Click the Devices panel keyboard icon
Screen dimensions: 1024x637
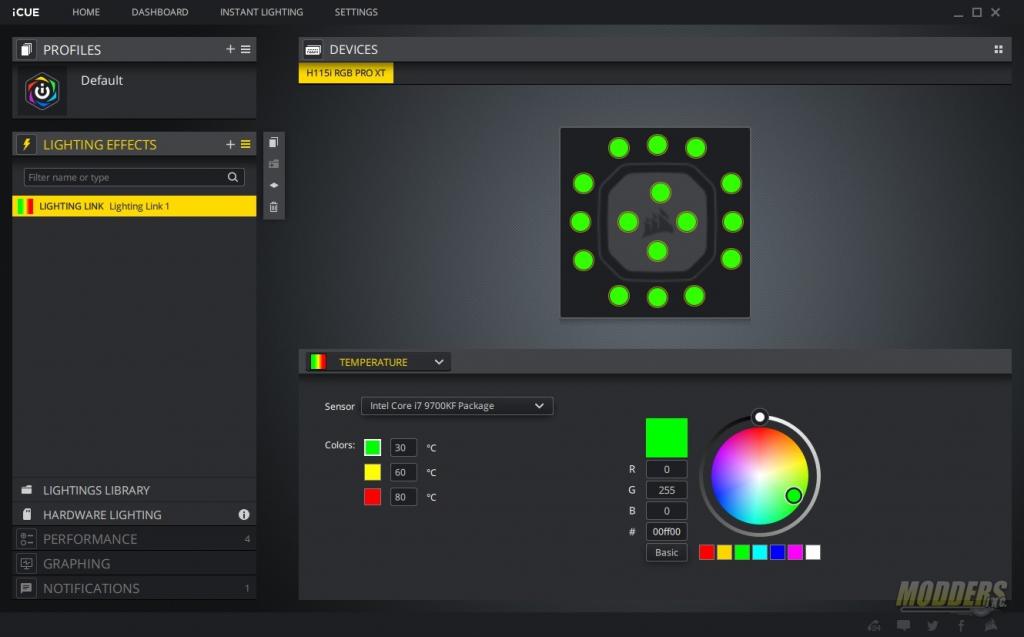click(313, 50)
